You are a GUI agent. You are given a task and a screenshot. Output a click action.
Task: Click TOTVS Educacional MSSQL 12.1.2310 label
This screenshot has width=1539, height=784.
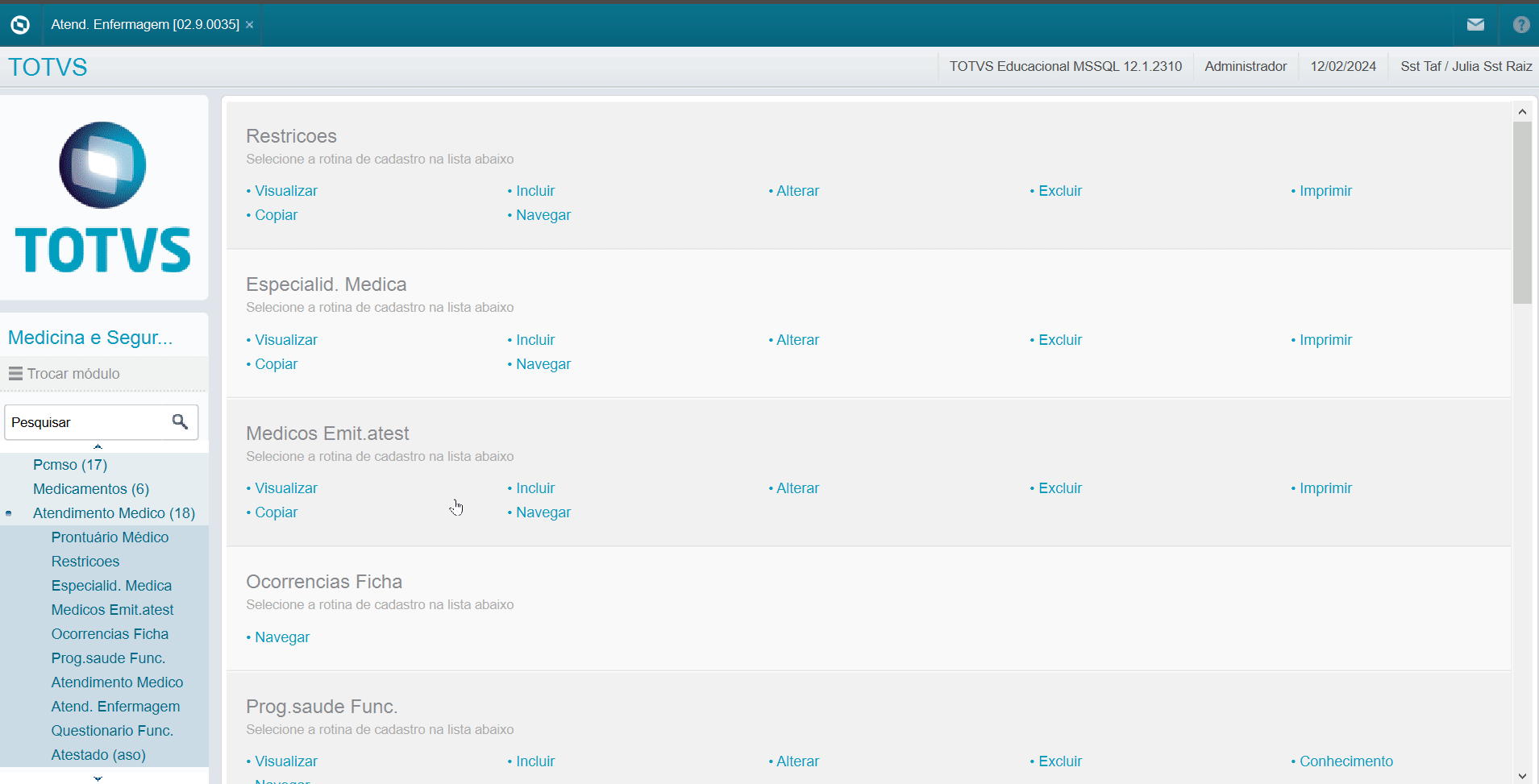(1065, 66)
